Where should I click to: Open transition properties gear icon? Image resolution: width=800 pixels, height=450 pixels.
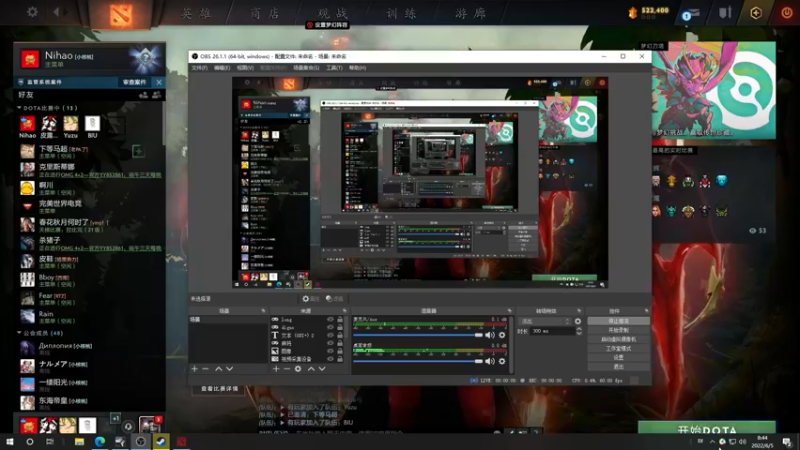tap(578, 321)
